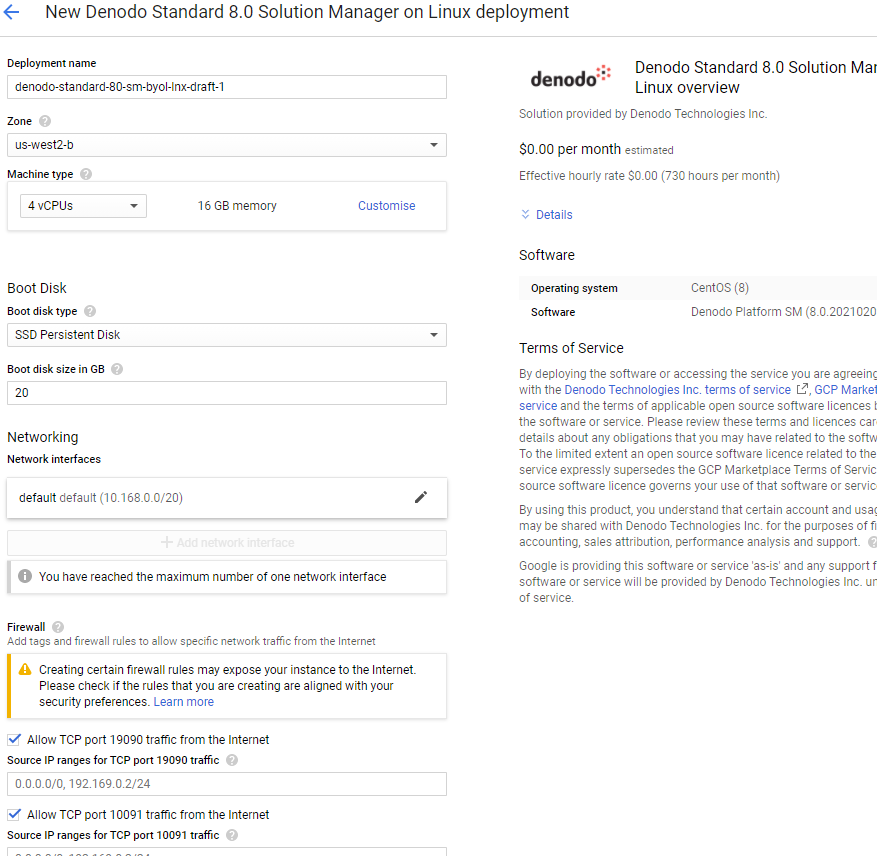
Task: Toggle Allow TCP port 10091 traffic checkbox
Action: 14,815
